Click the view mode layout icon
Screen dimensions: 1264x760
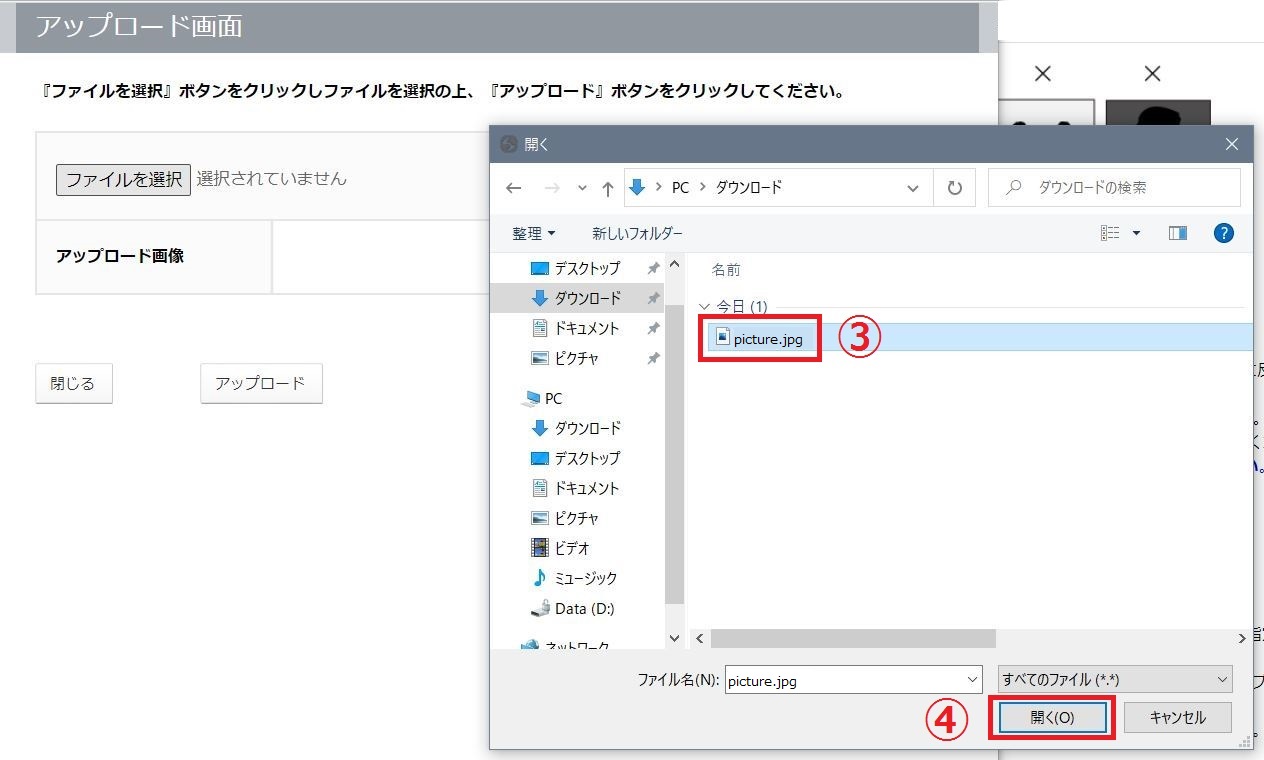point(1110,233)
